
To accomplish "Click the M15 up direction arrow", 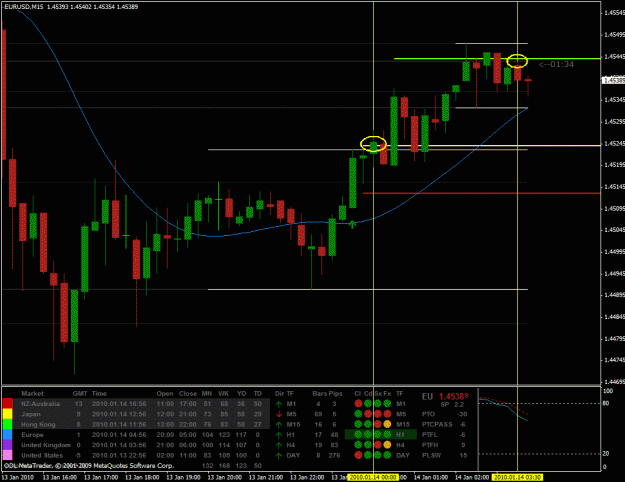I will [279, 425].
